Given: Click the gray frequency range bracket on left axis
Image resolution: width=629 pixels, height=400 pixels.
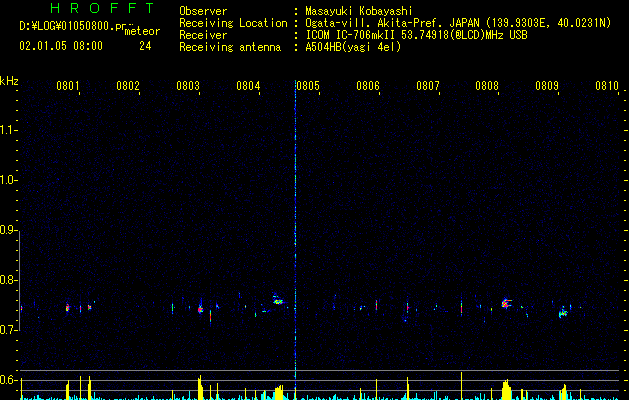Looking at the screenshot, I should coord(20,280).
